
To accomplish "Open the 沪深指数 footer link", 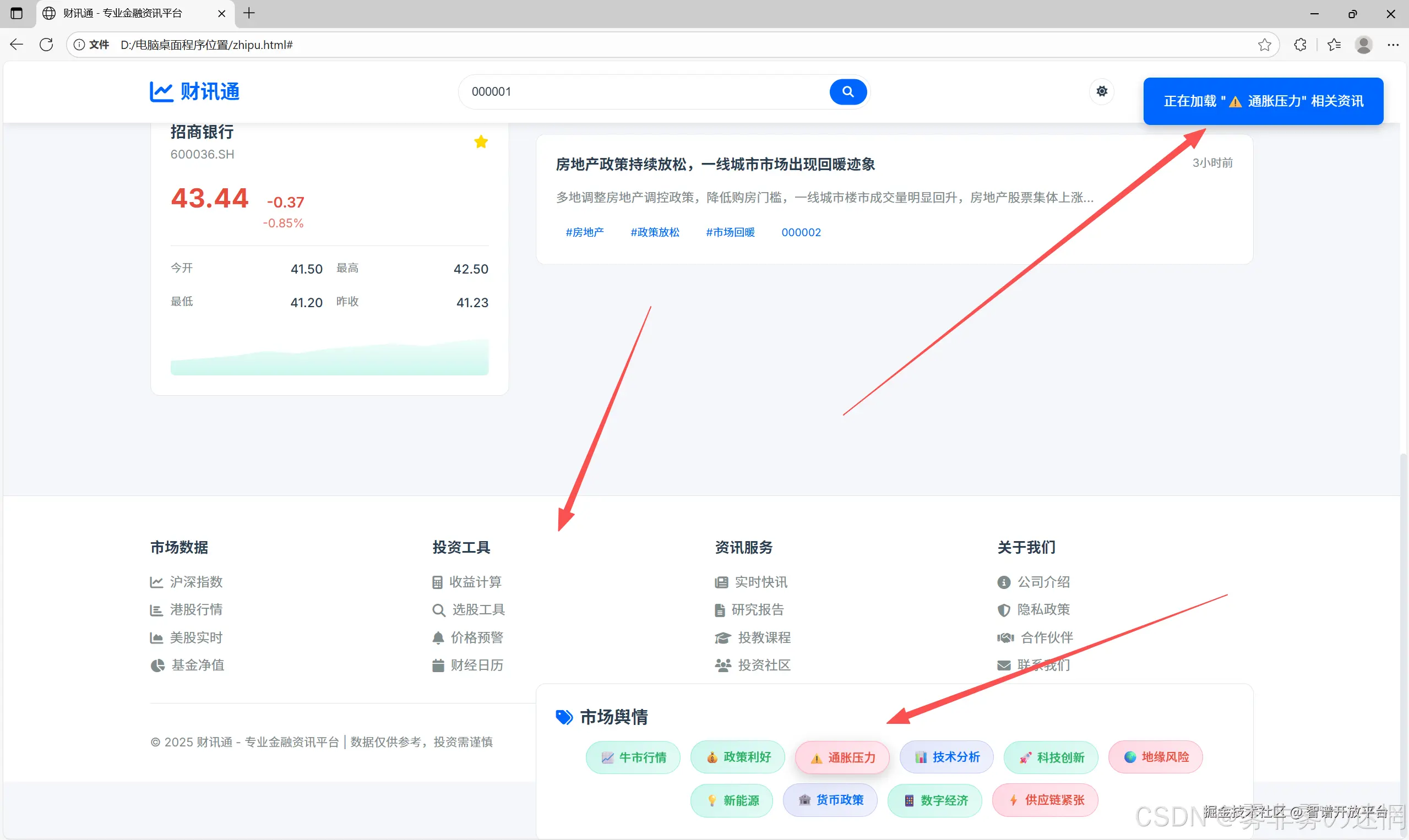I will [x=196, y=582].
